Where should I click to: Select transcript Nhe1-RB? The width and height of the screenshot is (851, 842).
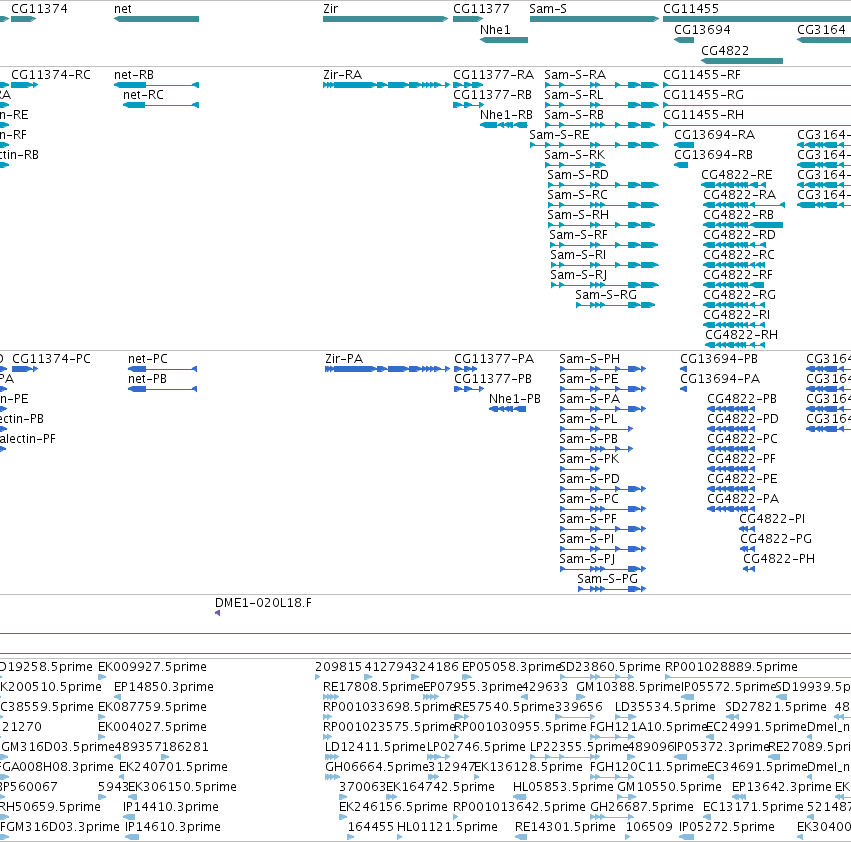[504, 125]
